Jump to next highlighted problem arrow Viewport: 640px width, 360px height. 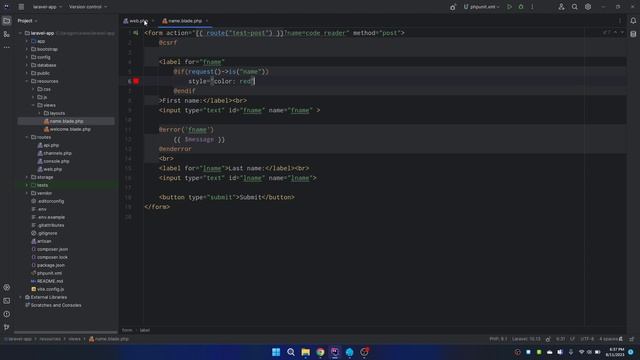click(x=622, y=33)
